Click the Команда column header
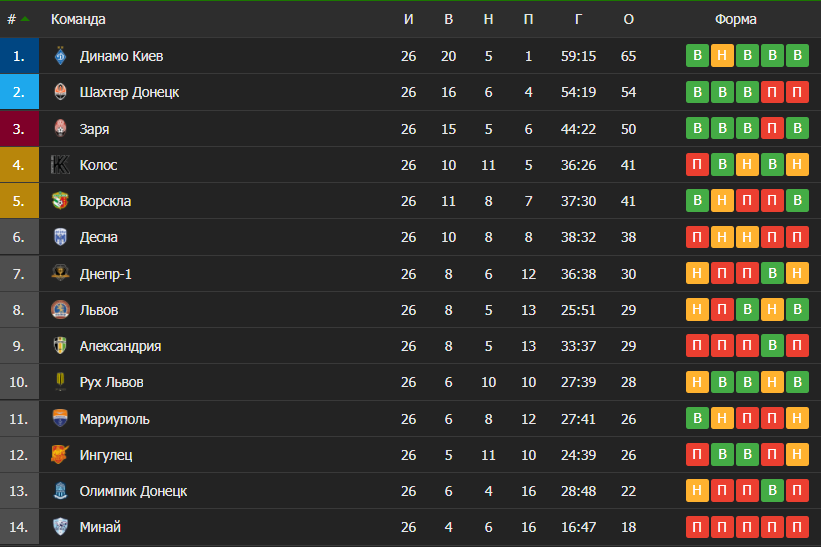Image resolution: width=821 pixels, height=547 pixels. pos(78,19)
